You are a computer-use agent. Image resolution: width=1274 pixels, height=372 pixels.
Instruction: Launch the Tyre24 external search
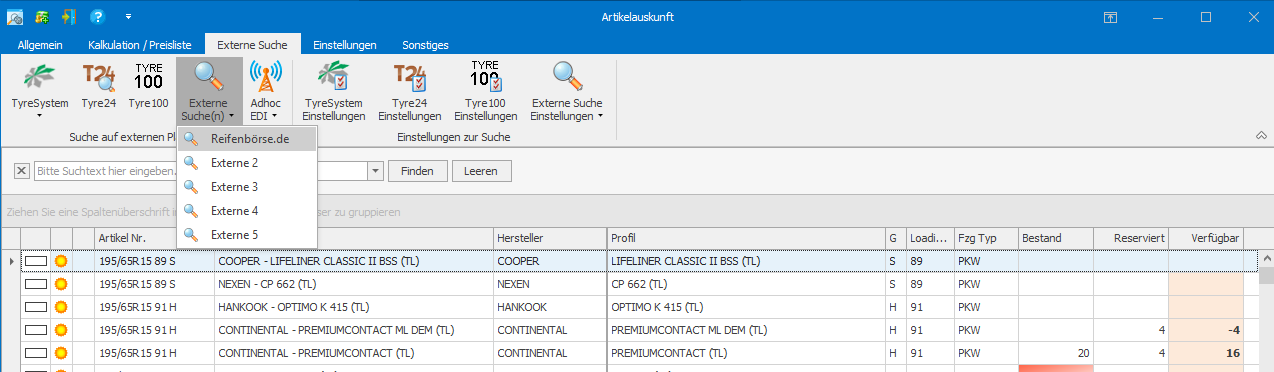click(x=100, y=85)
